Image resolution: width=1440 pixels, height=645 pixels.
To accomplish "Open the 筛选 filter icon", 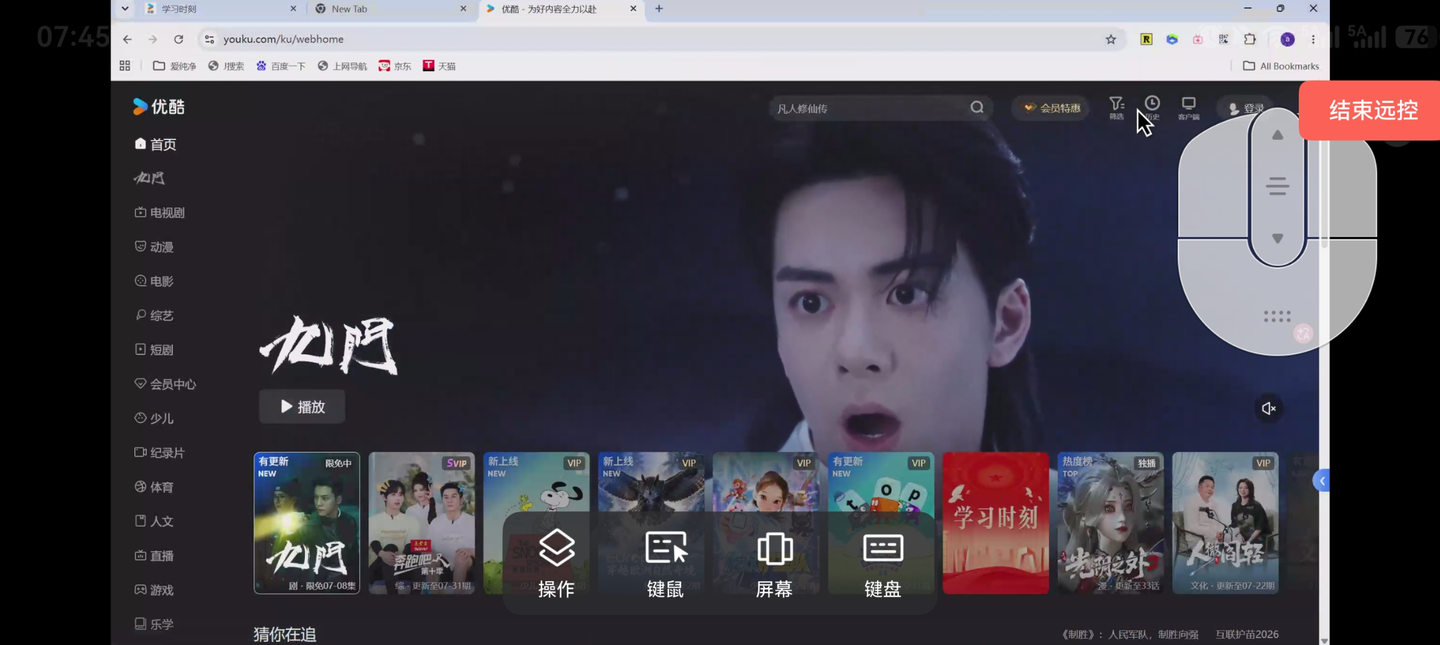I will pos(1116,108).
